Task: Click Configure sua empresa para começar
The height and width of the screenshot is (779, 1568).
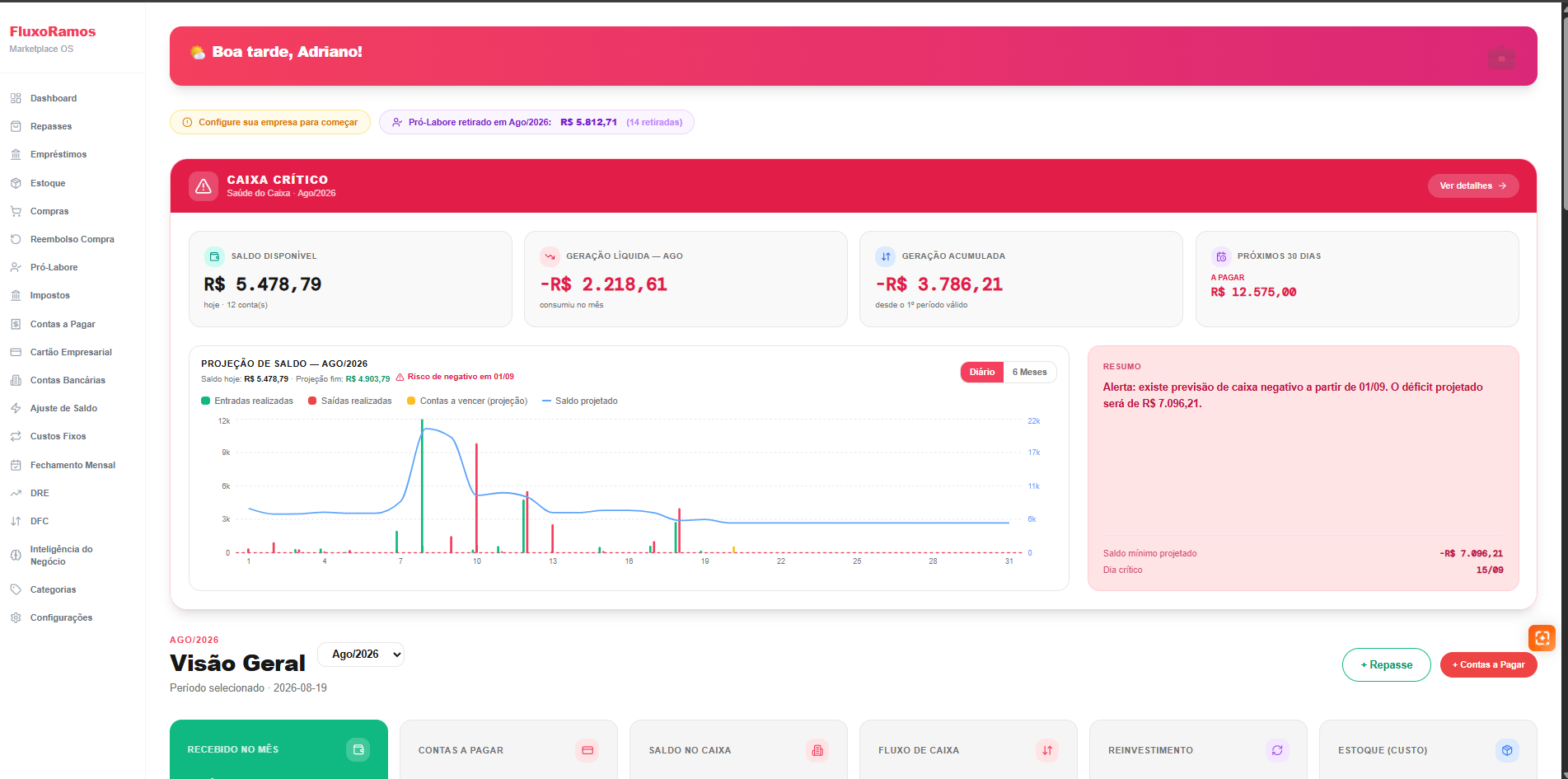Action: click(270, 122)
